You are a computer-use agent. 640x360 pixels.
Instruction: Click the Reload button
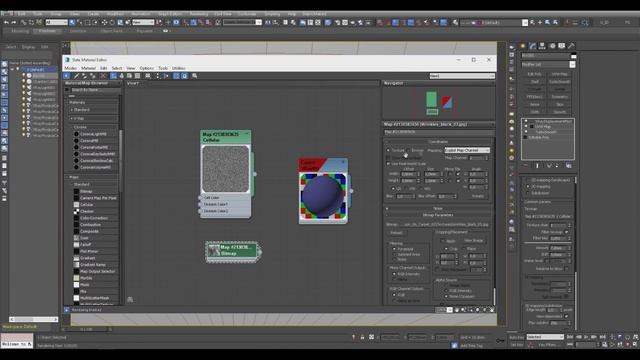click(396, 233)
